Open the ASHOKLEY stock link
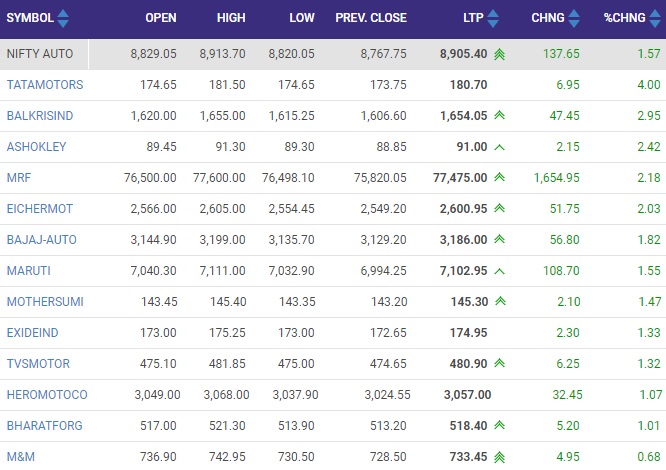This screenshot has width=666, height=470. [37, 146]
